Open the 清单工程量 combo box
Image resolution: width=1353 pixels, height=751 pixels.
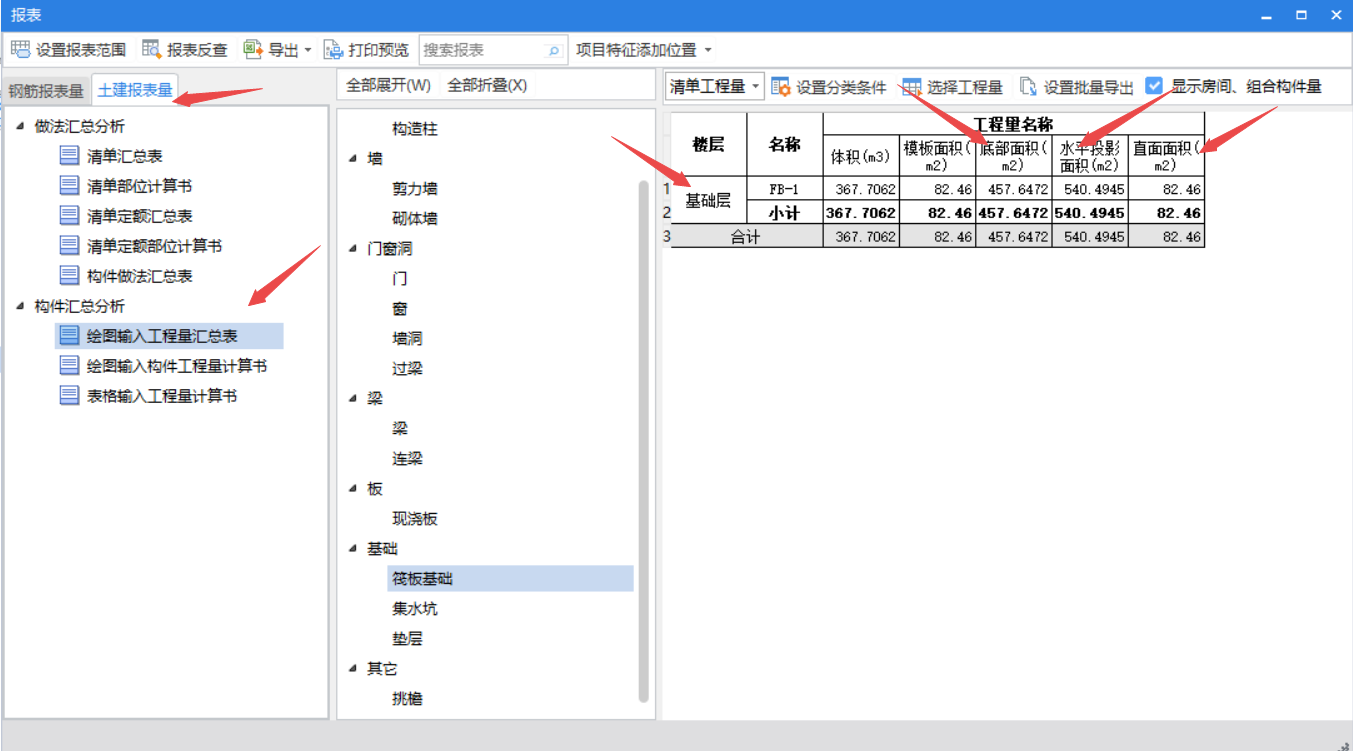715,87
